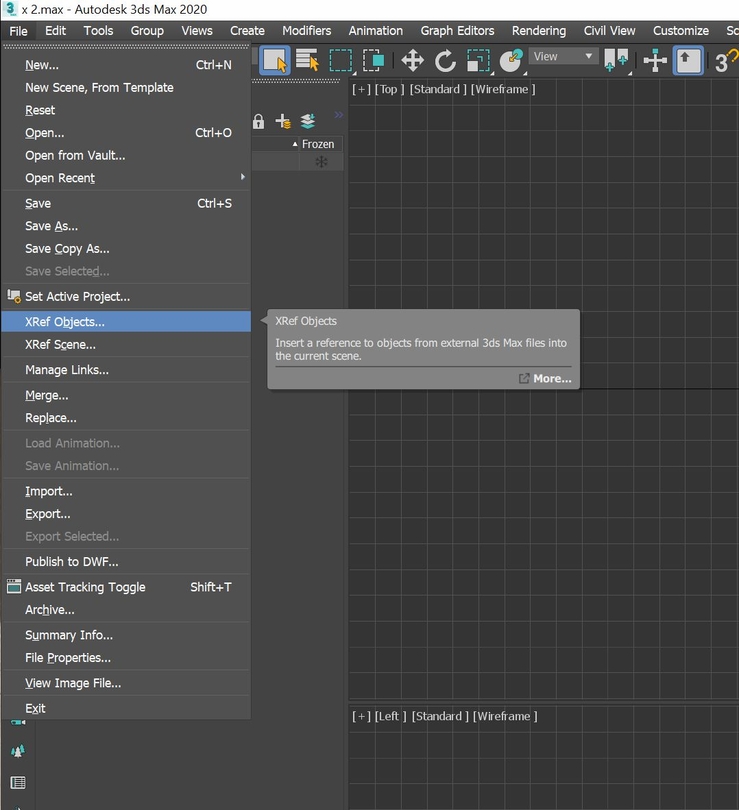Viewport: 739px width, 810px height.
Task: Activate Select and Rotate tool
Action: (x=445, y=60)
